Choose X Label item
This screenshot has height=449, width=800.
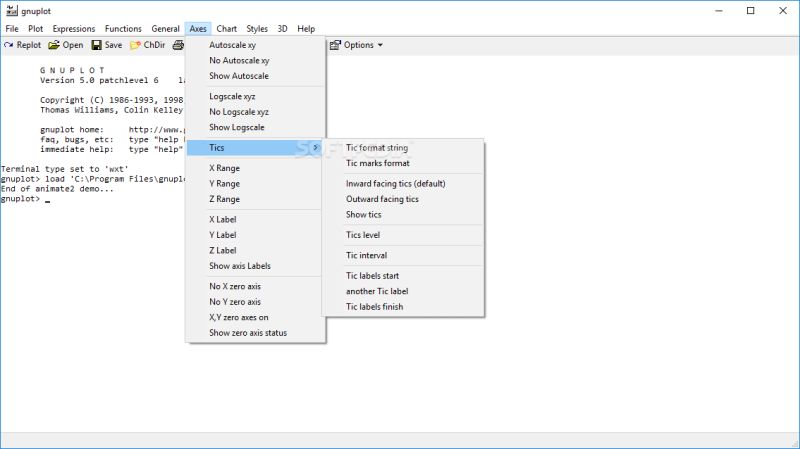[256, 219]
